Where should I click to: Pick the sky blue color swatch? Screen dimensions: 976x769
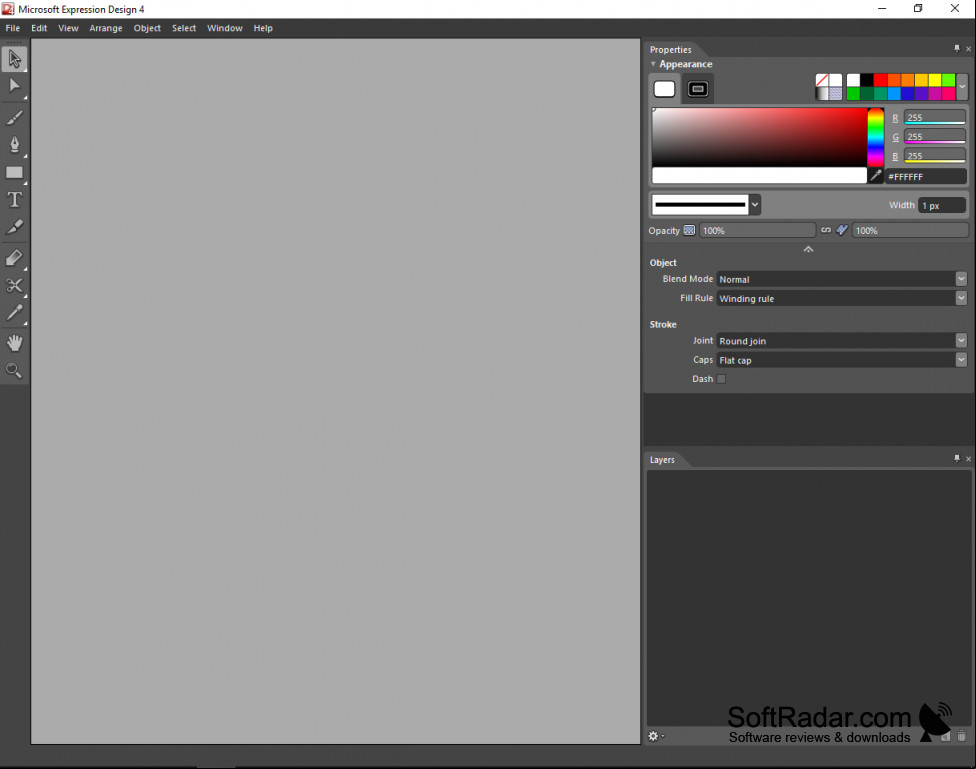(894, 93)
